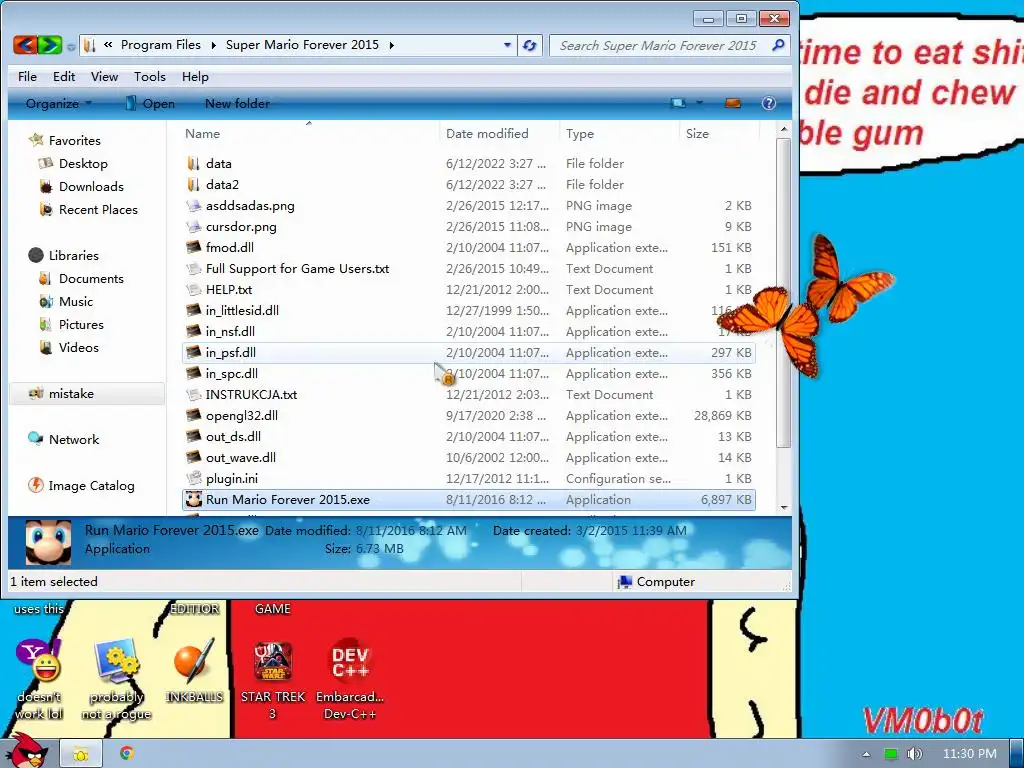This screenshot has height=768, width=1024.
Task: Click the blue Help question mark icon
Action: (769, 103)
